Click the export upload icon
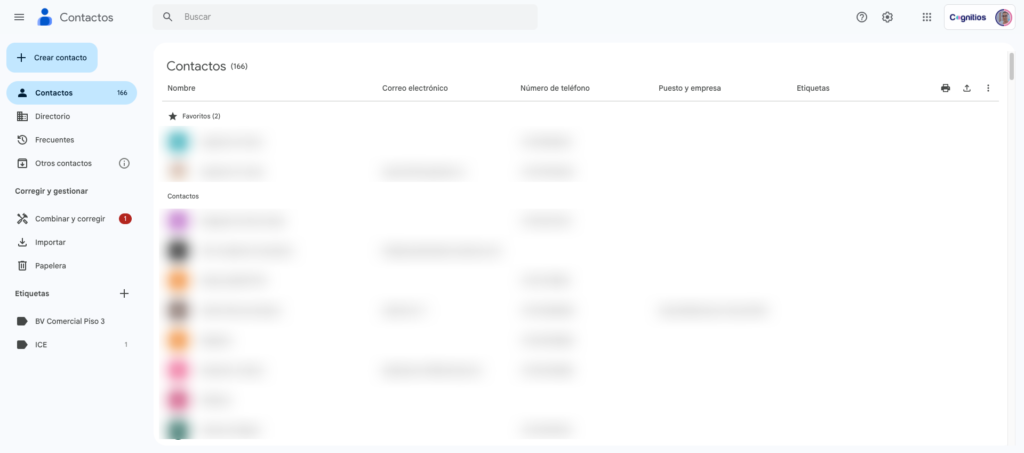The image size is (1024, 453). pos(967,88)
